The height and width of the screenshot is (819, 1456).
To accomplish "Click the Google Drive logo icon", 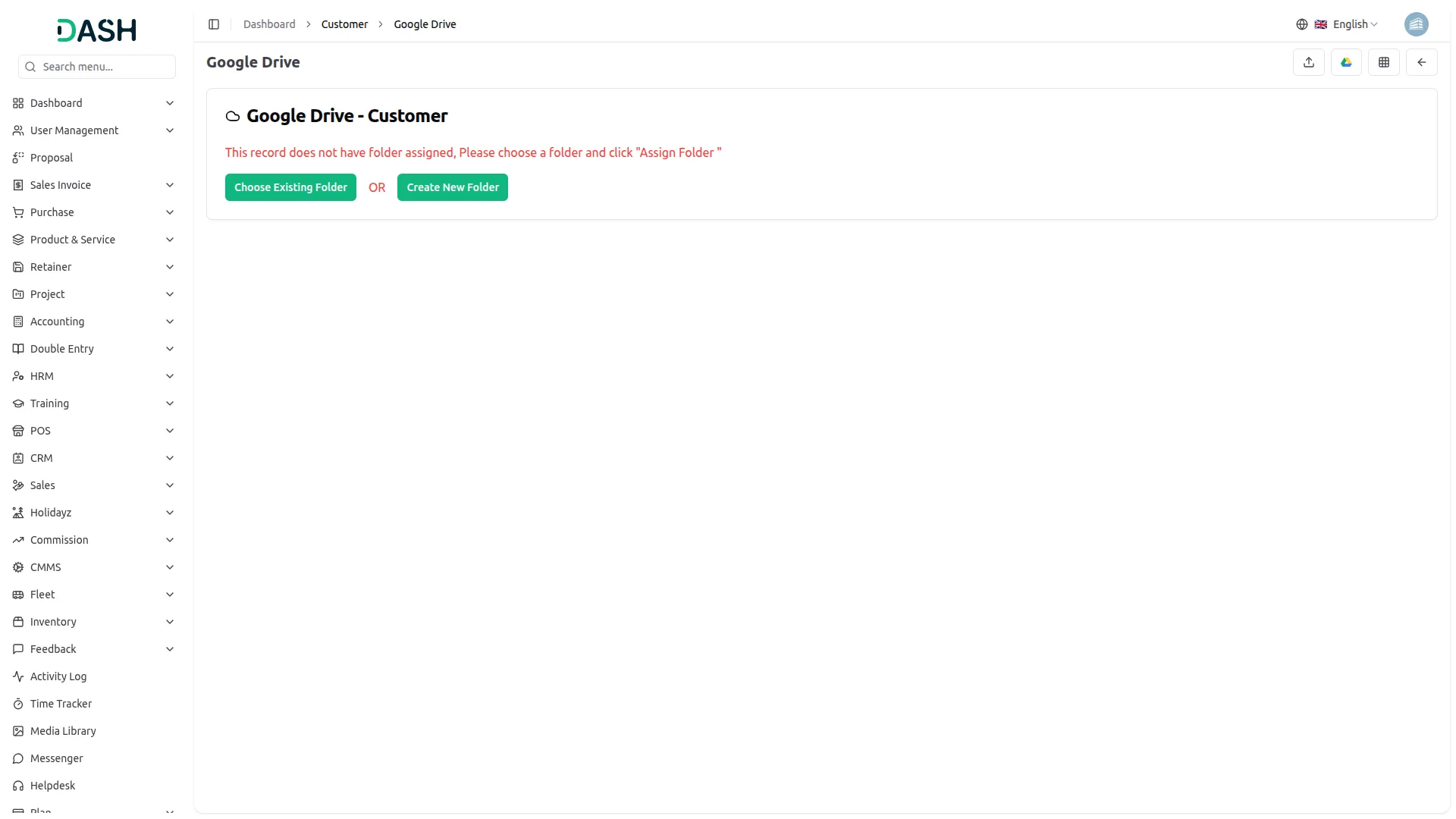I will click(1346, 62).
